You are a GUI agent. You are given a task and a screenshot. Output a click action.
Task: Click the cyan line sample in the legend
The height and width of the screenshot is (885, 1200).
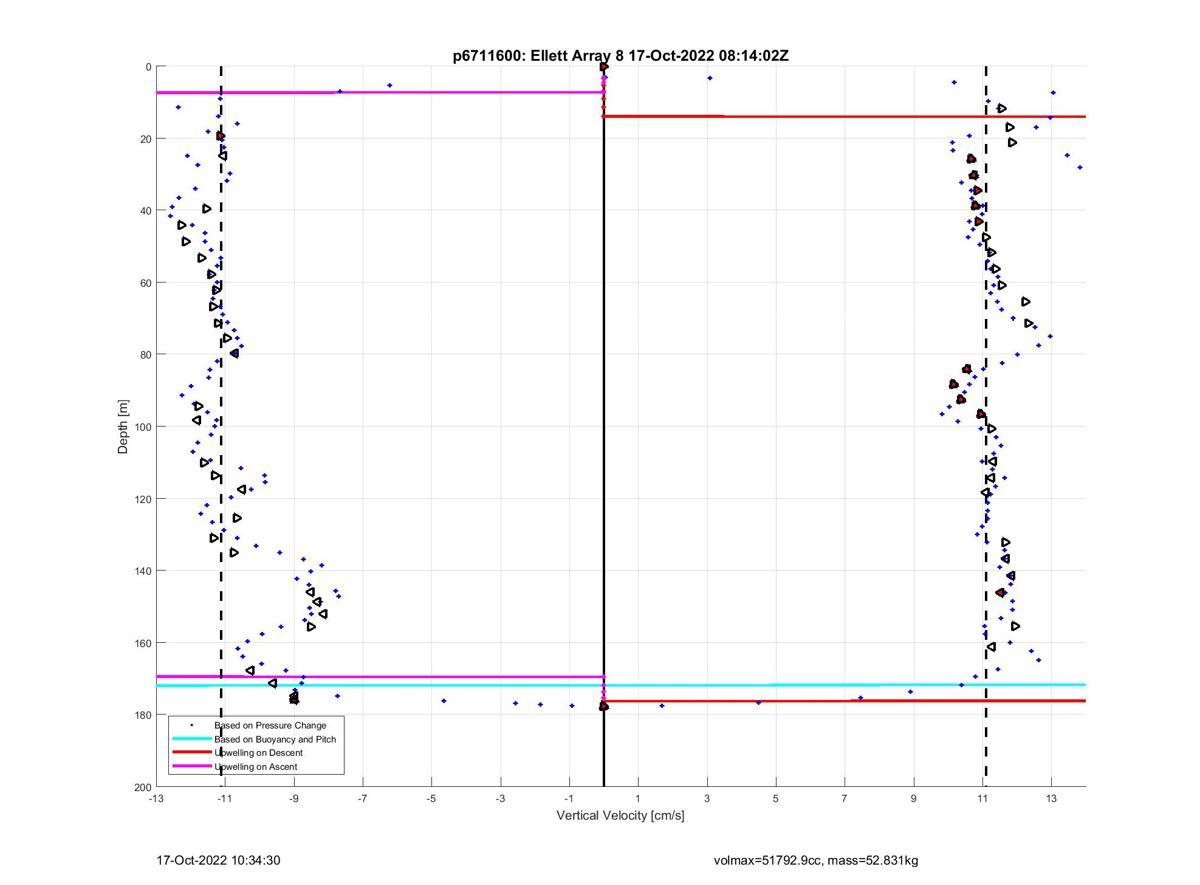191,739
